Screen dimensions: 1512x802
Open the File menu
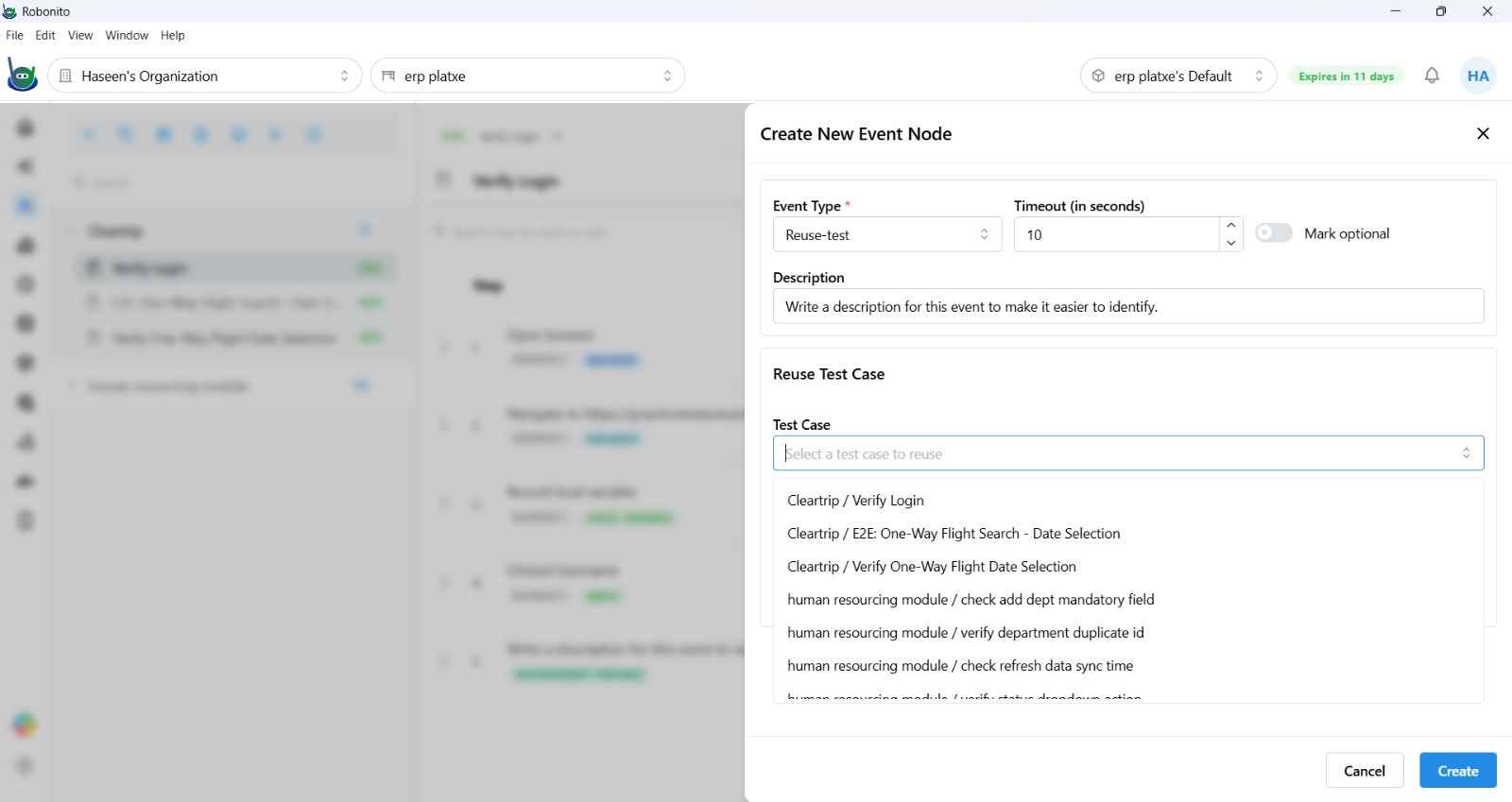tap(14, 35)
